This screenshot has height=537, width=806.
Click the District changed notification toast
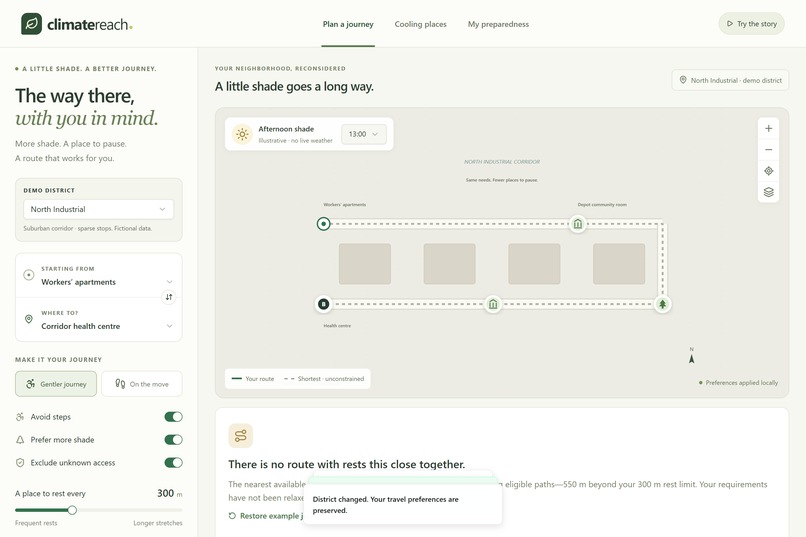[x=403, y=505]
